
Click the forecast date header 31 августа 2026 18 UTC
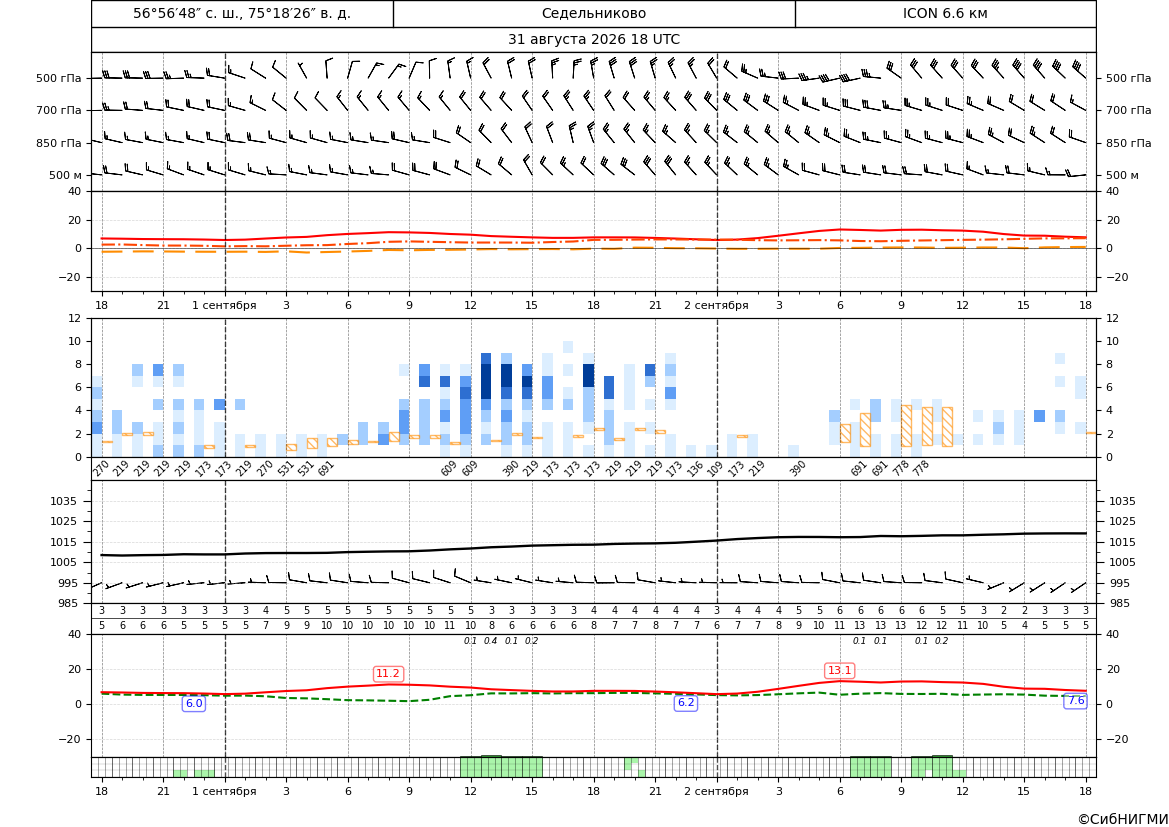tap(594, 40)
